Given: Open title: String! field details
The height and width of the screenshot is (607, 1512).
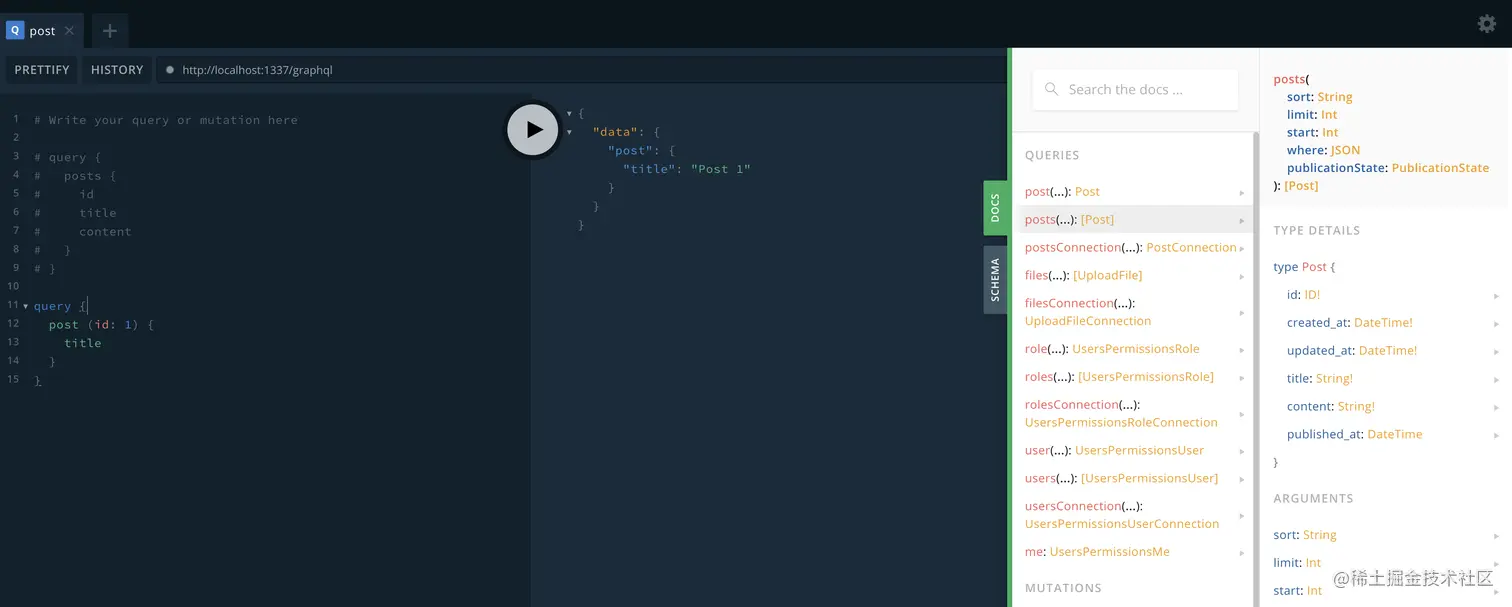Looking at the screenshot, I should point(1386,379).
